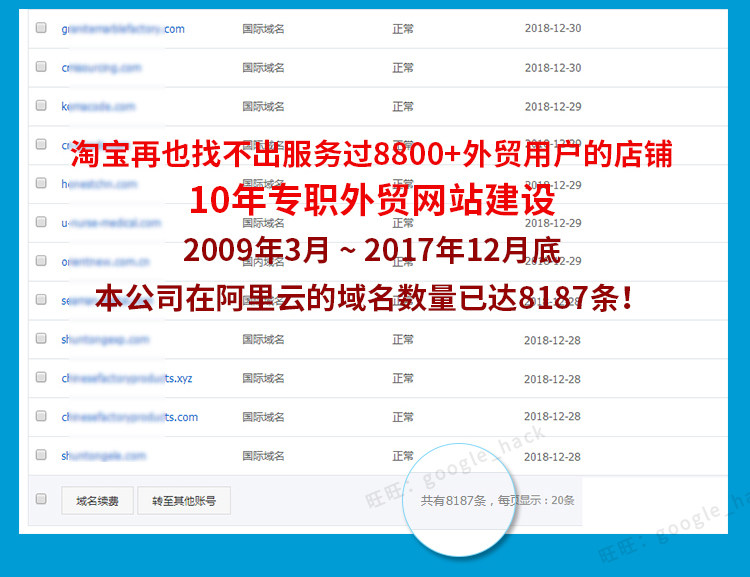Image resolution: width=750 pixels, height=577 pixels.
Task: Tick the checkbox for the domain starting with "he"
Action: click(41, 183)
